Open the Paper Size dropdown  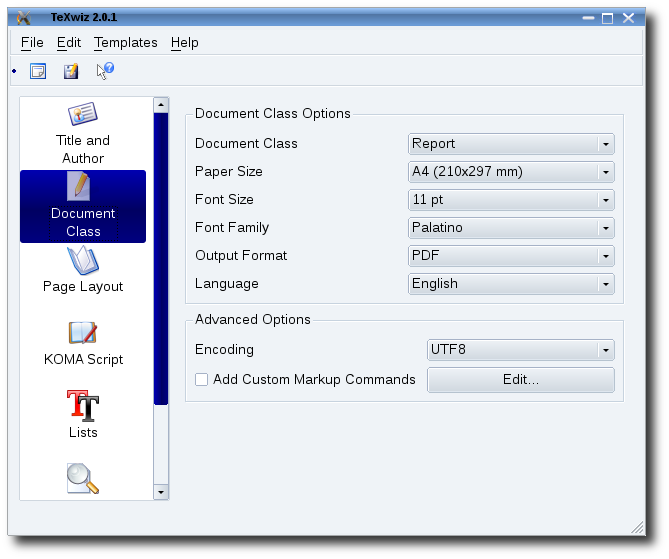coord(511,172)
